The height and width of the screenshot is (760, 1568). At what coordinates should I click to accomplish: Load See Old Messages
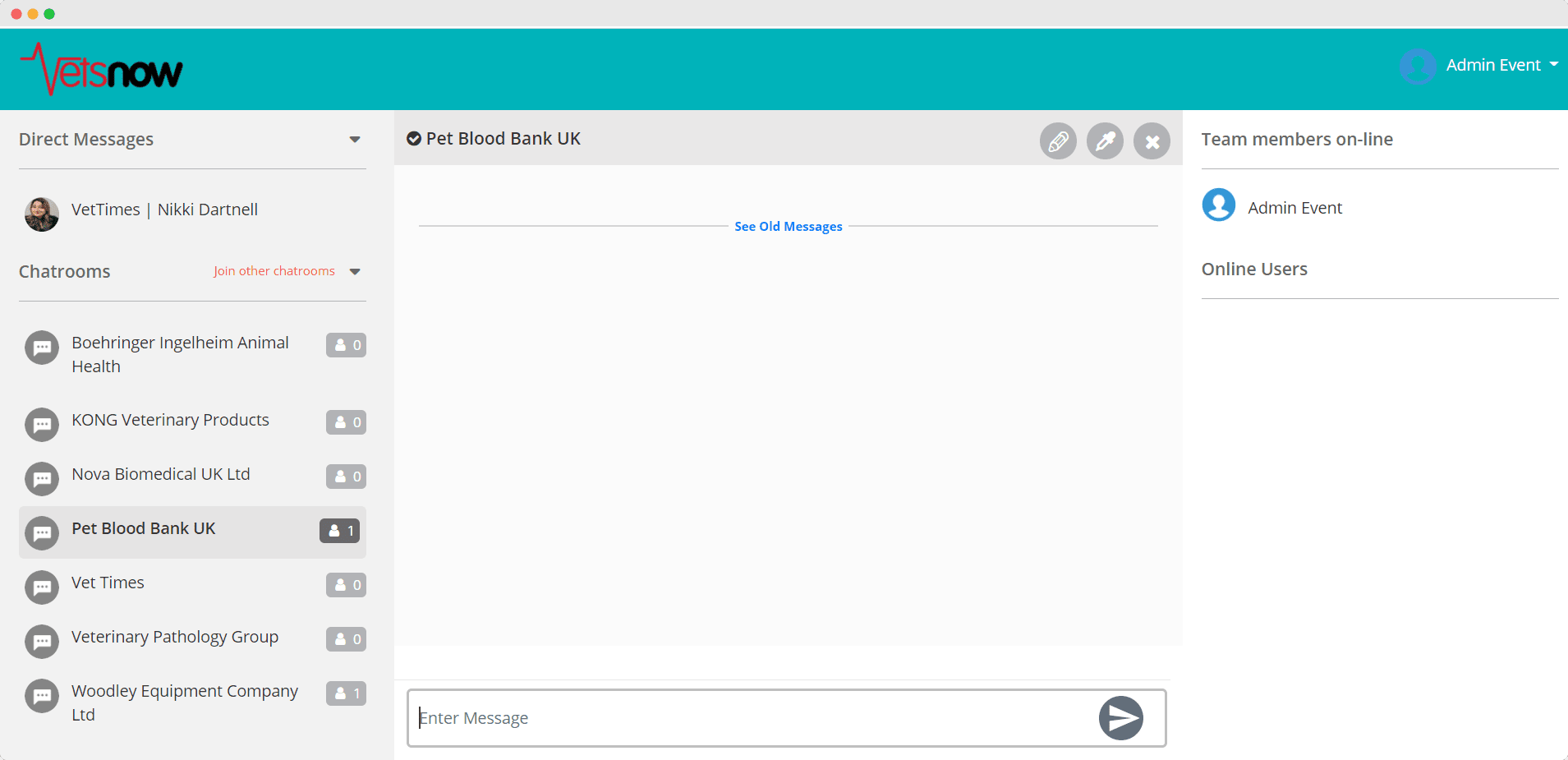click(789, 227)
